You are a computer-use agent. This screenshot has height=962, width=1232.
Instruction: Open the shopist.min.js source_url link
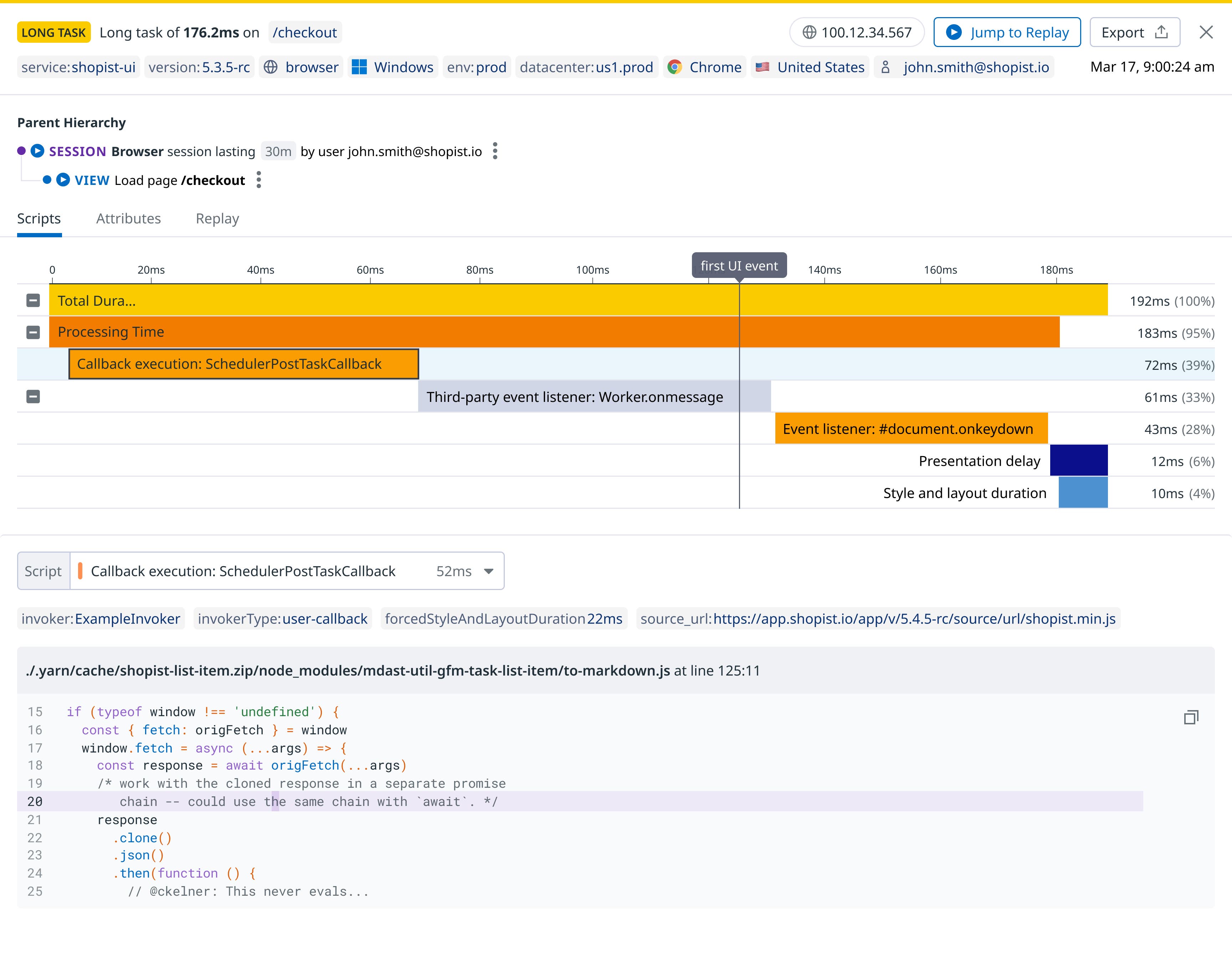(x=914, y=619)
